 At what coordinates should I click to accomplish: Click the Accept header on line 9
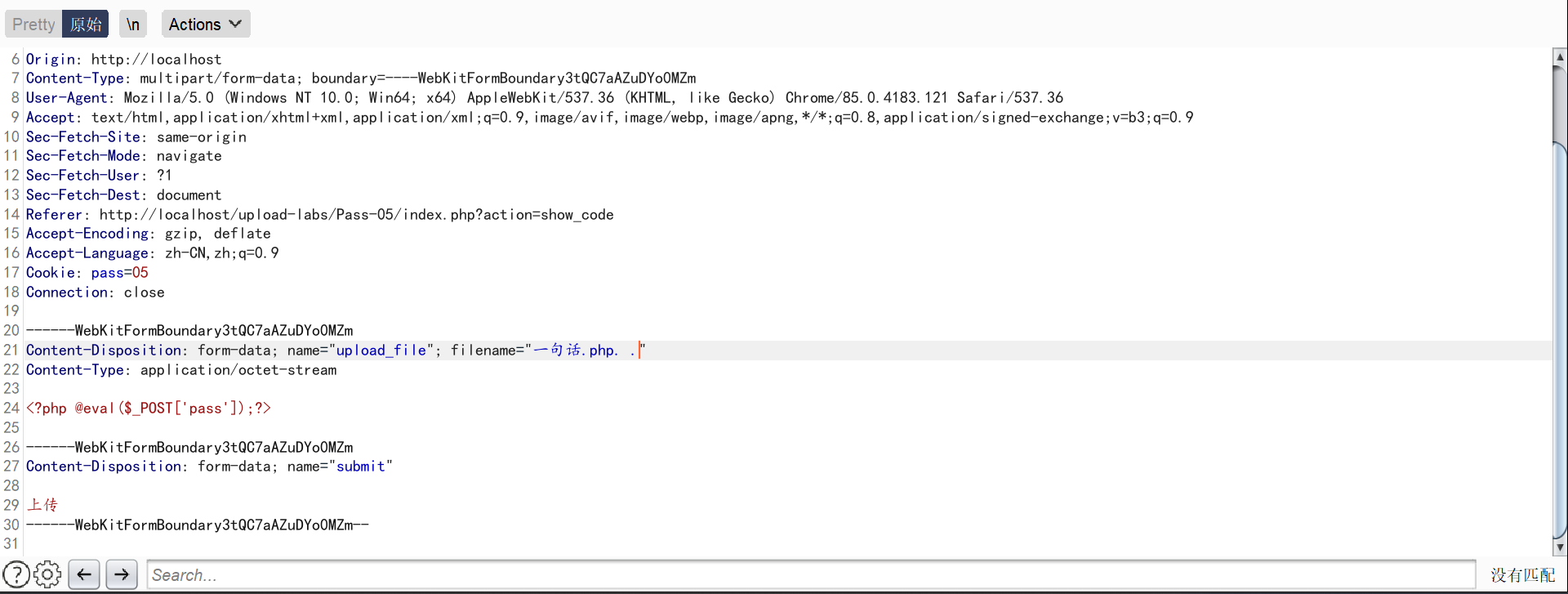point(609,118)
